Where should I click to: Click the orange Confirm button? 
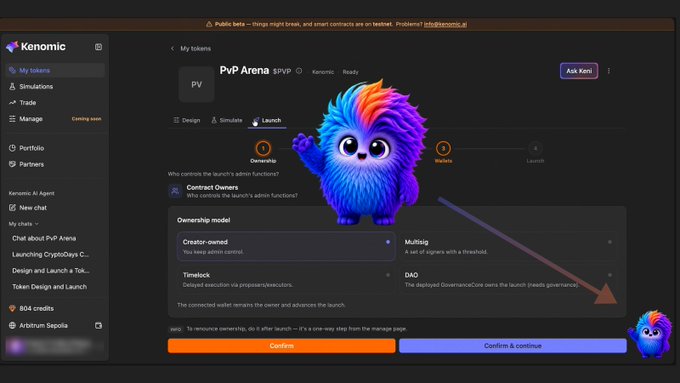(x=281, y=346)
